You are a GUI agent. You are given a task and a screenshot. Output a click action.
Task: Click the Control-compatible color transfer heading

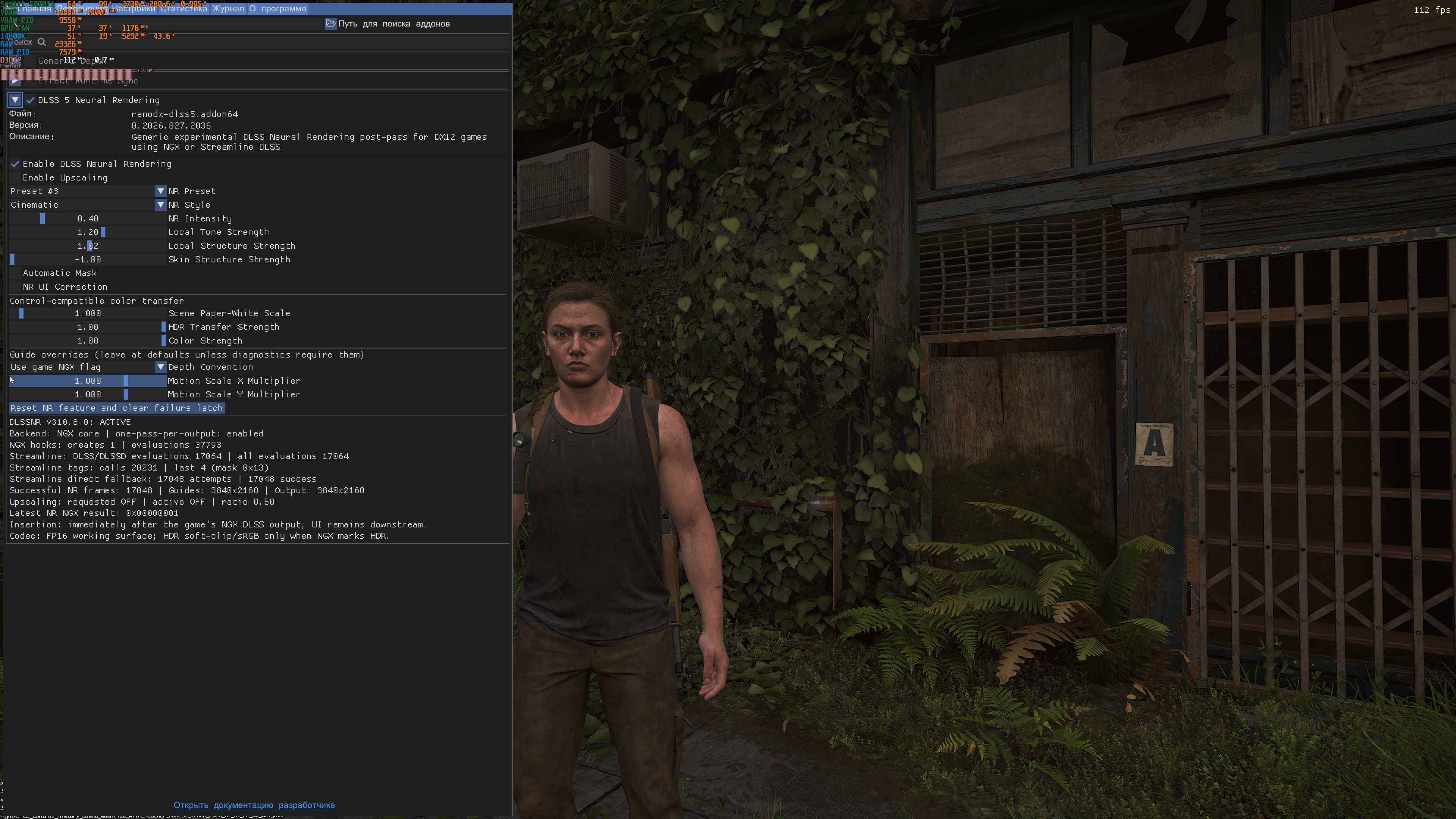pos(97,301)
